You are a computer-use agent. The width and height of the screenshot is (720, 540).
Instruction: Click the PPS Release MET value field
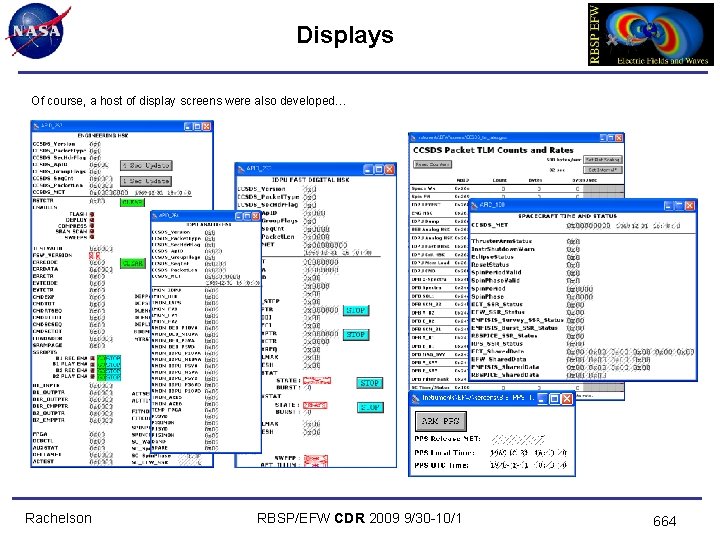(518, 439)
